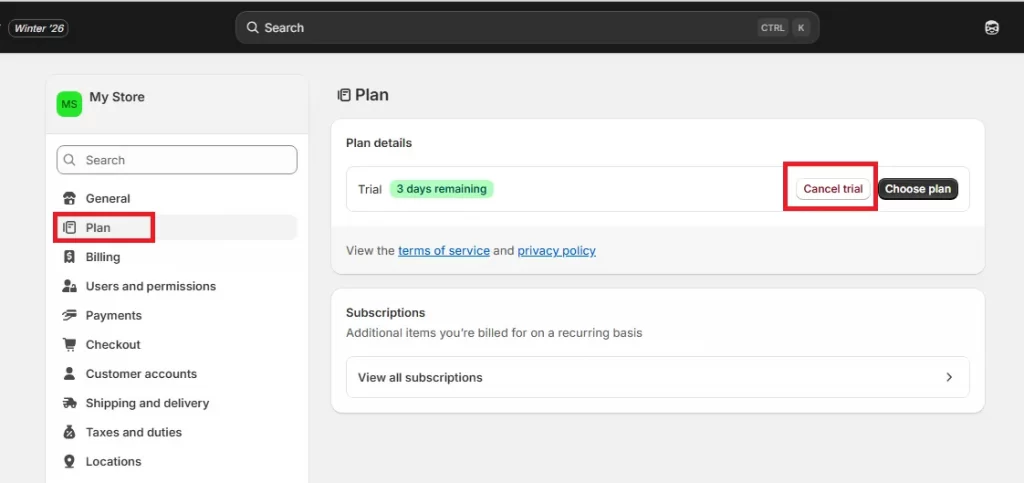
Task: Click the MS store avatar badge
Action: (69, 104)
